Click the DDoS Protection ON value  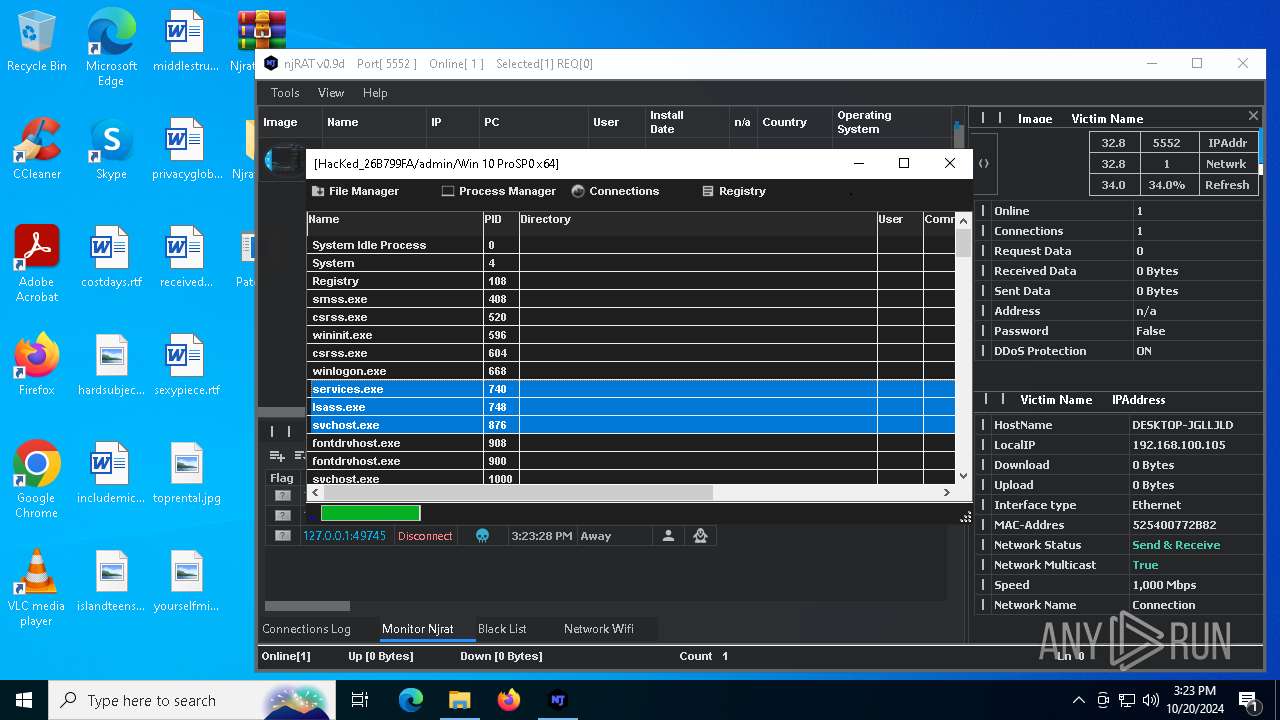[1144, 351]
